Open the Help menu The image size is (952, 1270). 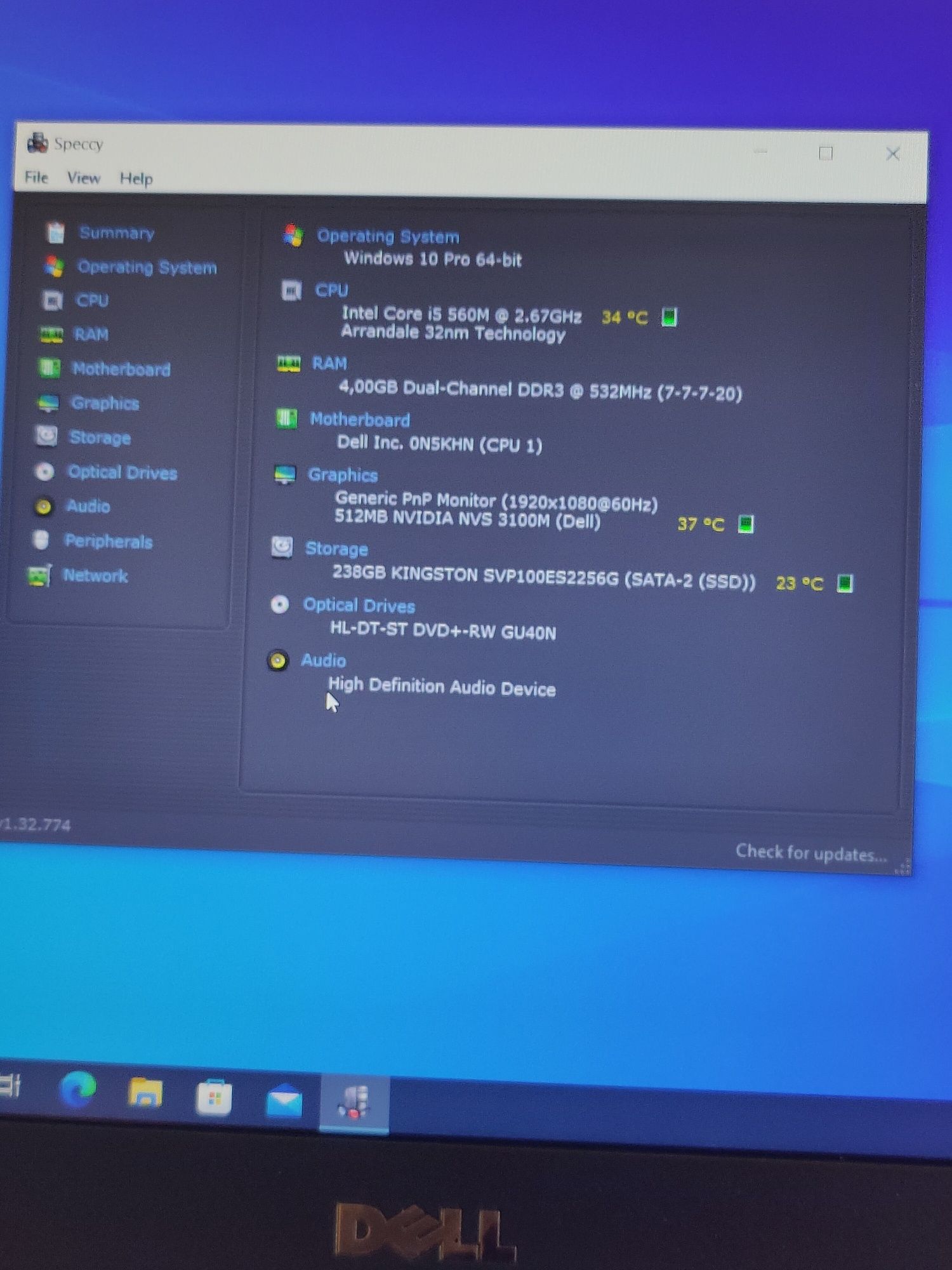(x=136, y=179)
